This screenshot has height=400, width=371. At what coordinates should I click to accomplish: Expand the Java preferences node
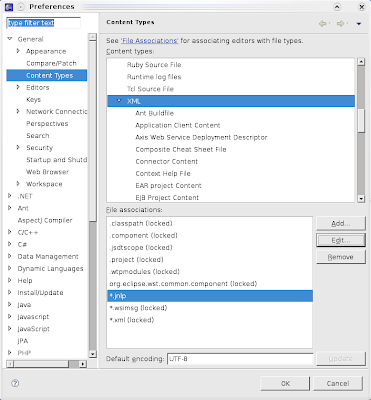(10, 304)
